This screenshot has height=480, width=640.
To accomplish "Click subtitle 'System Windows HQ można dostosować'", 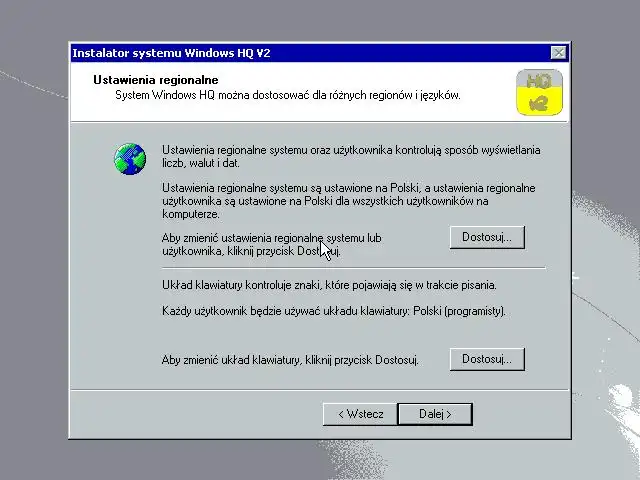I will coord(213,95).
